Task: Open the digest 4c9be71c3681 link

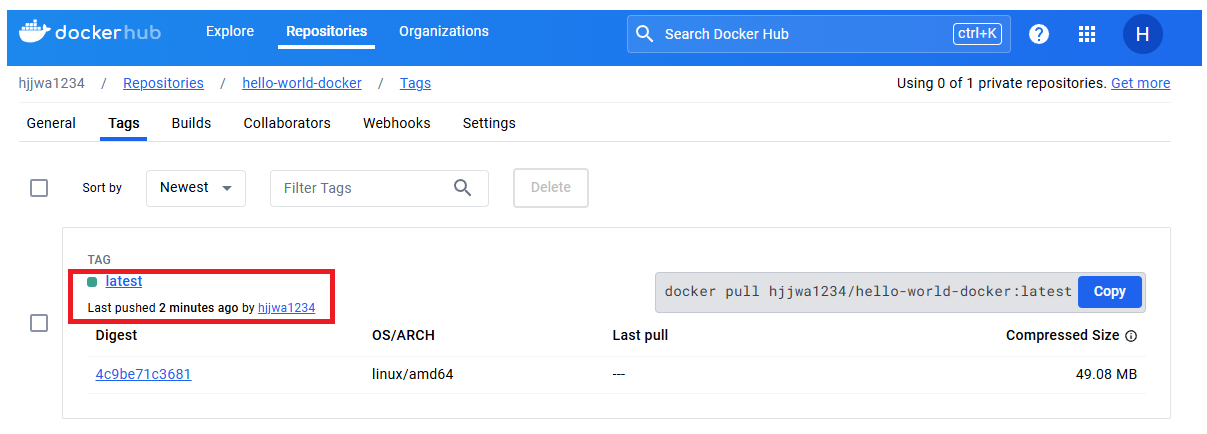Action: (x=143, y=374)
